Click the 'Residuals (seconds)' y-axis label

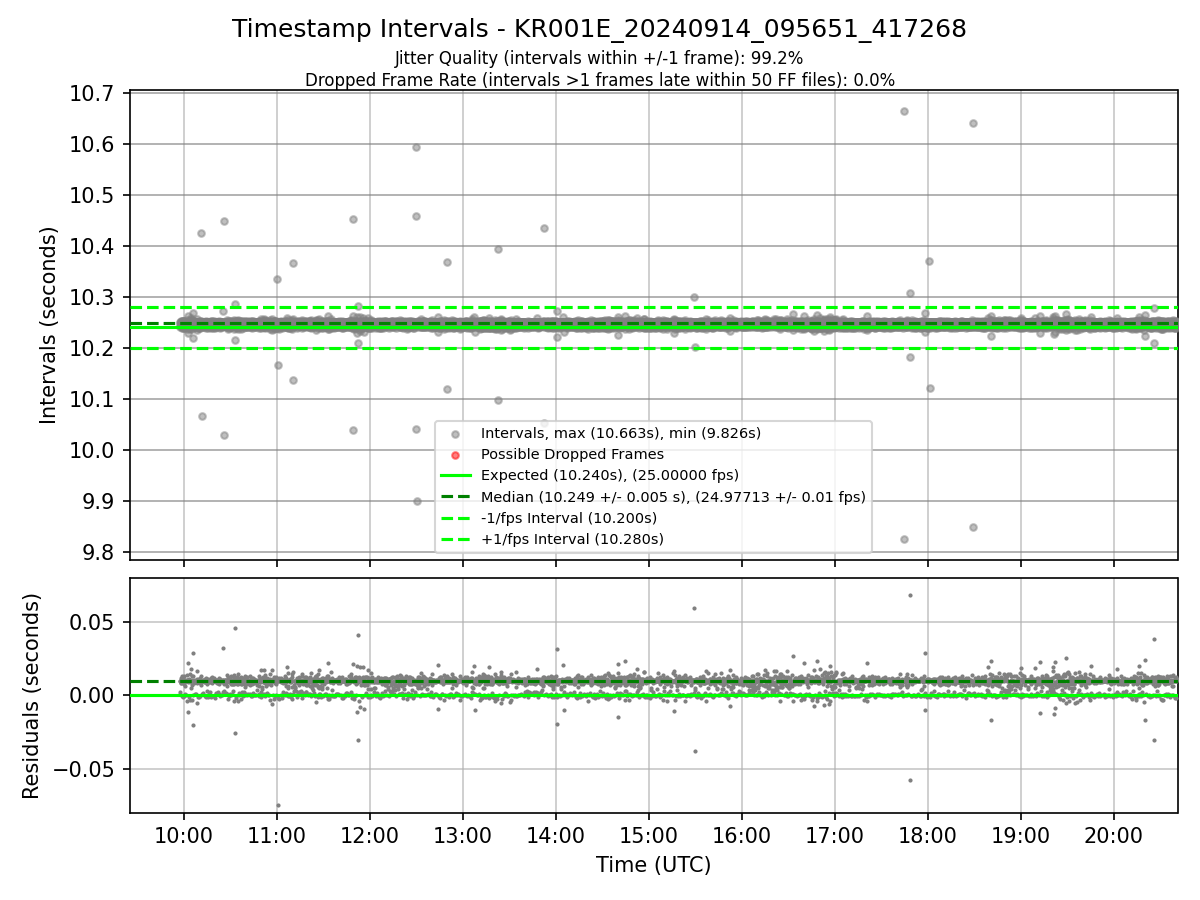(32, 696)
